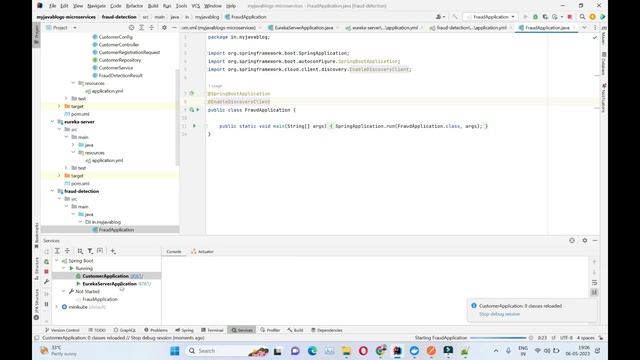
Task: Click the Build hammer icon in toolbar
Action: point(455,17)
